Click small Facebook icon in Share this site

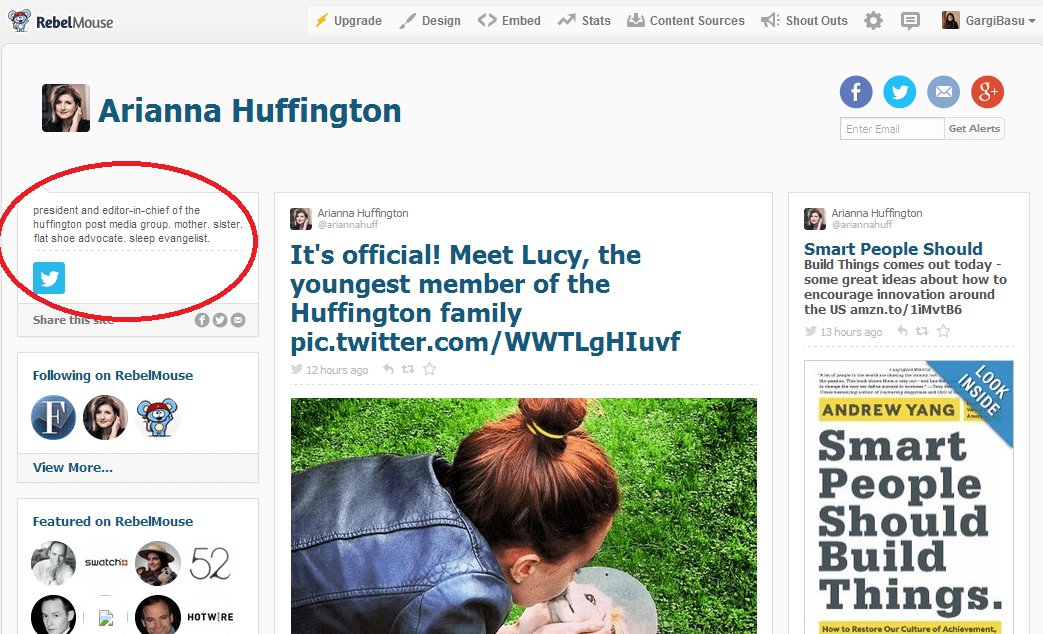(x=202, y=320)
